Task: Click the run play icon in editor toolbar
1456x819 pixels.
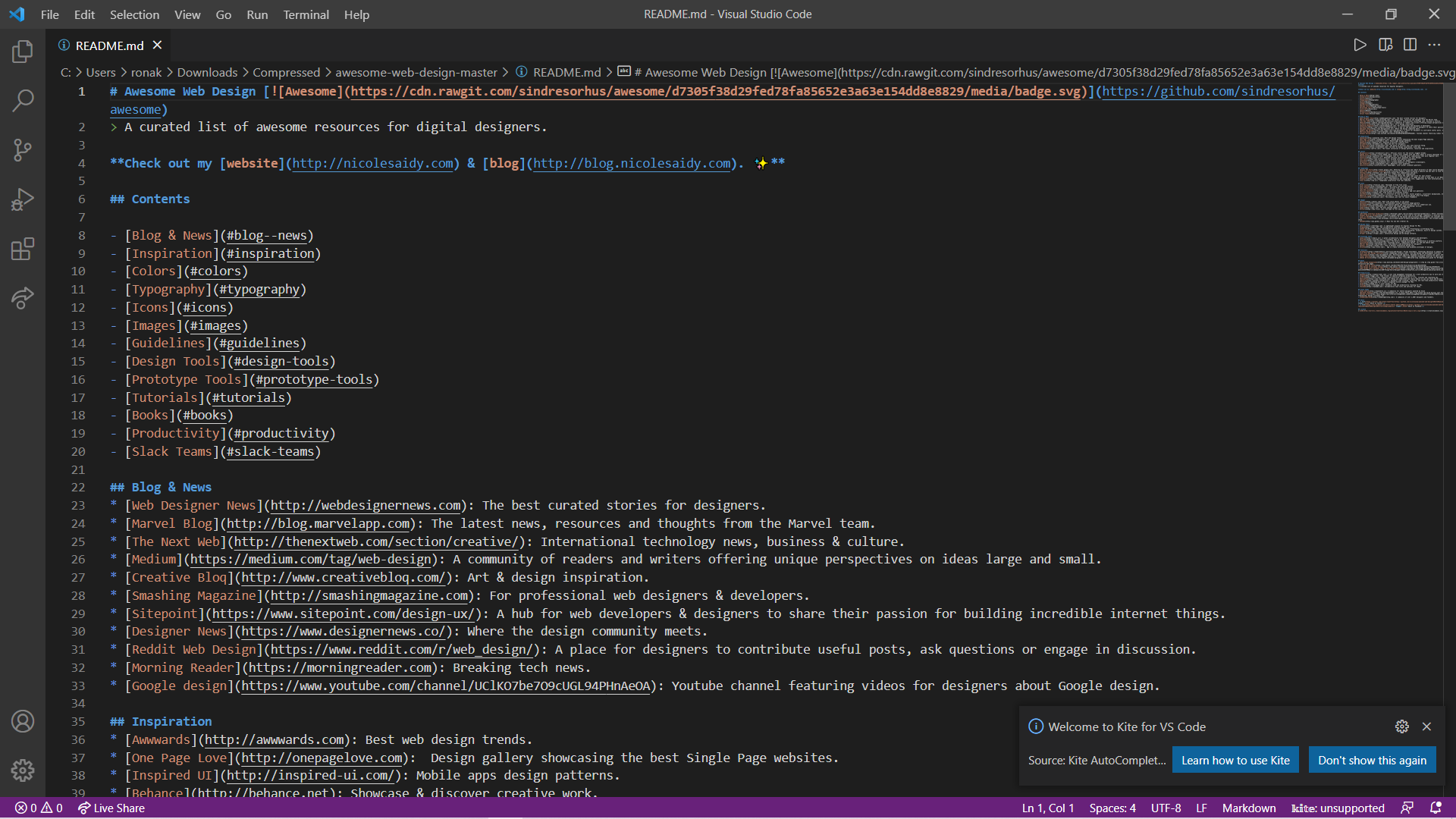Action: point(1360,45)
